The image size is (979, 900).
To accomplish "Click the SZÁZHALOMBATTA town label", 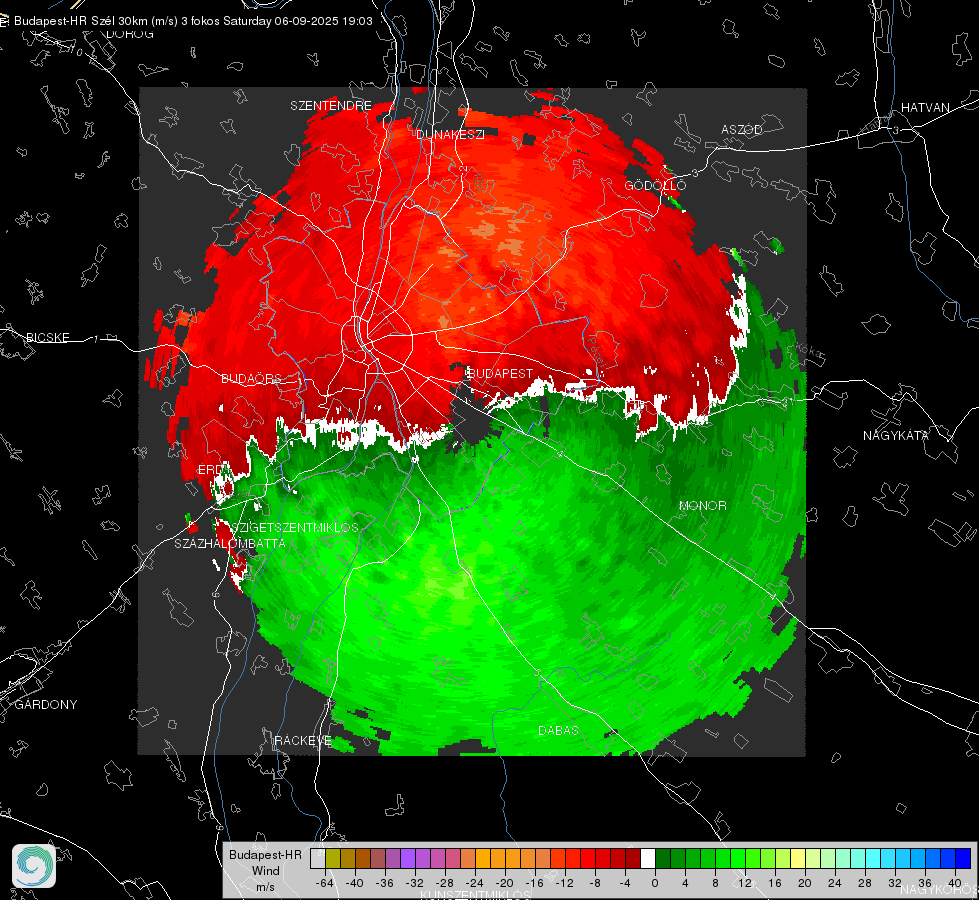I will click(x=230, y=543).
